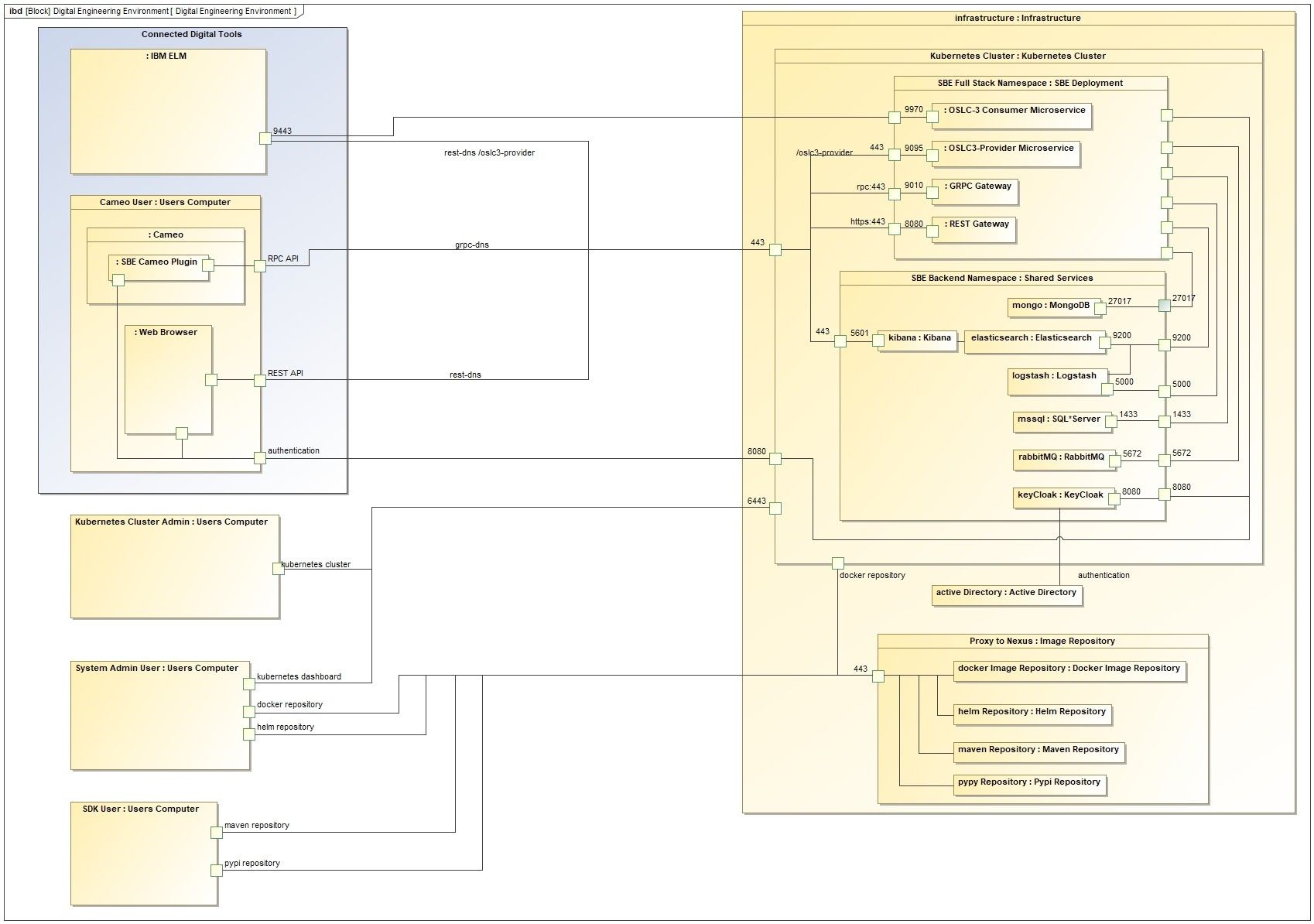This screenshot has width=1314, height=924.
Task: Click the grpc-dns connector label
Action: pyautogui.click(x=474, y=245)
